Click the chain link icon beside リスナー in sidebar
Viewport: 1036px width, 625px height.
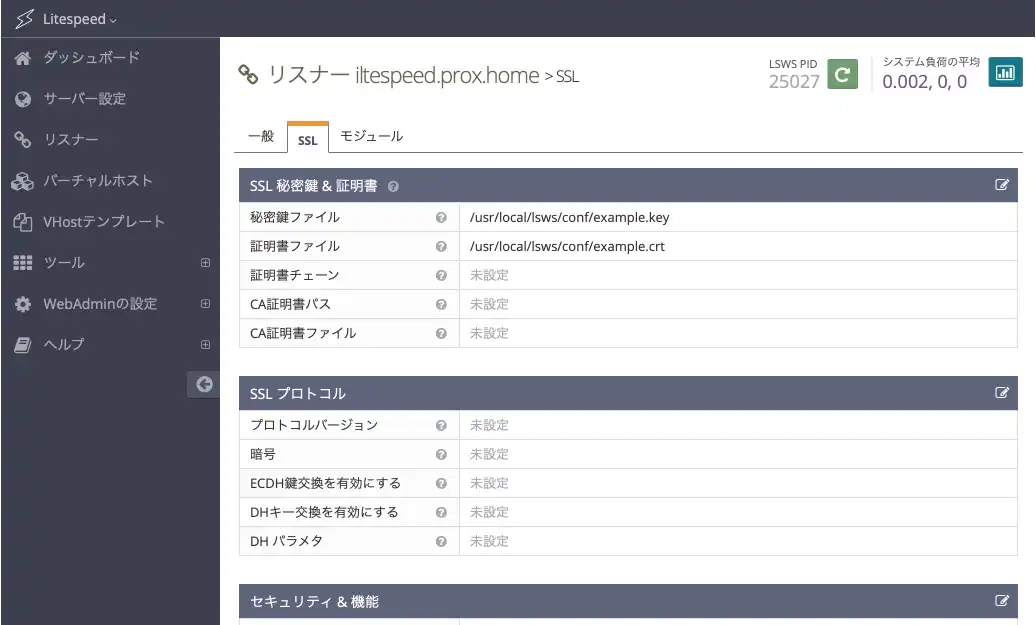tap(22, 139)
